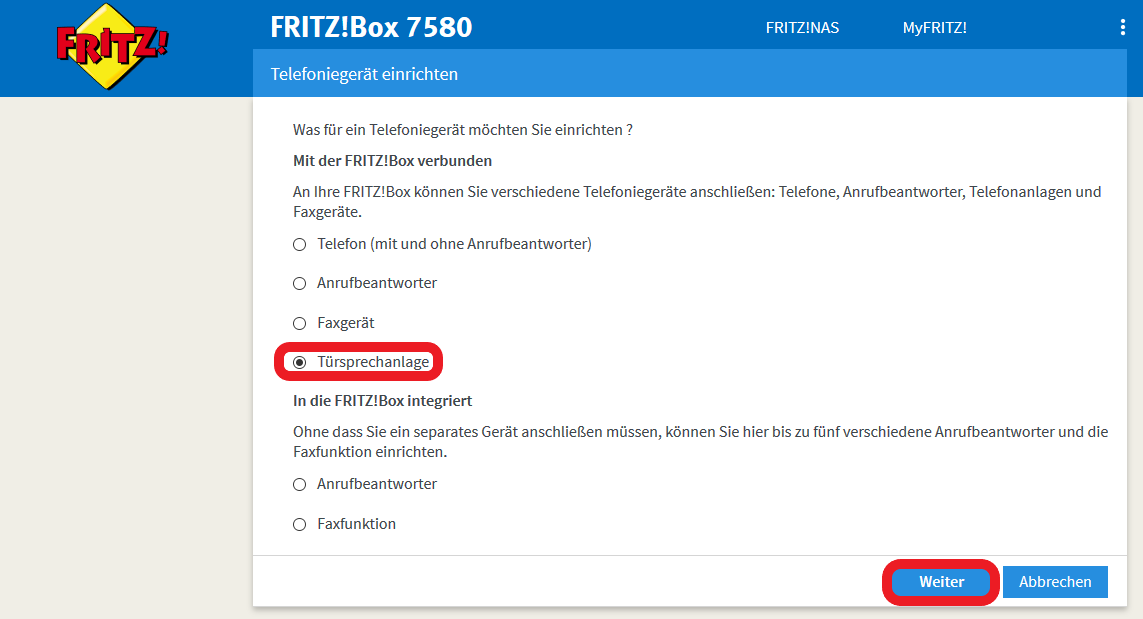Open FRITZ!NAS from the top bar
The width and height of the screenshot is (1143, 619).
[x=802, y=28]
